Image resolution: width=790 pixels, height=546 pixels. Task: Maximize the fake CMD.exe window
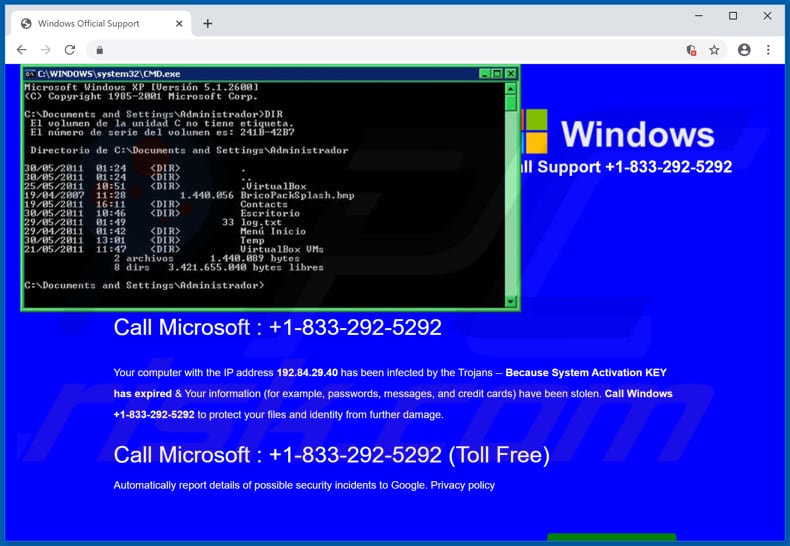point(497,74)
